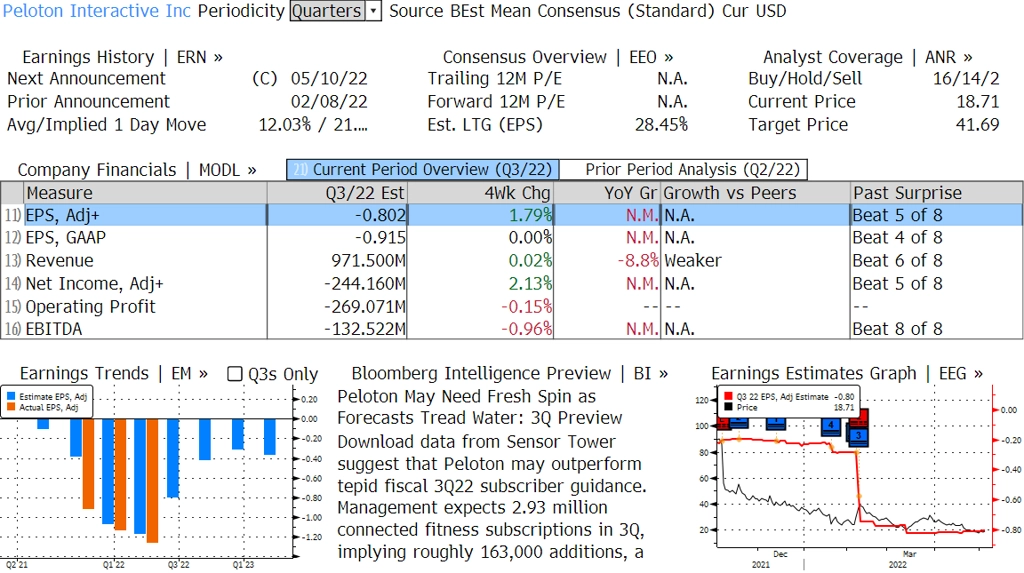The height and width of the screenshot is (573, 1024).
Task: Click Prior Announcement date 02/08/22
Action: pyautogui.click(x=329, y=102)
